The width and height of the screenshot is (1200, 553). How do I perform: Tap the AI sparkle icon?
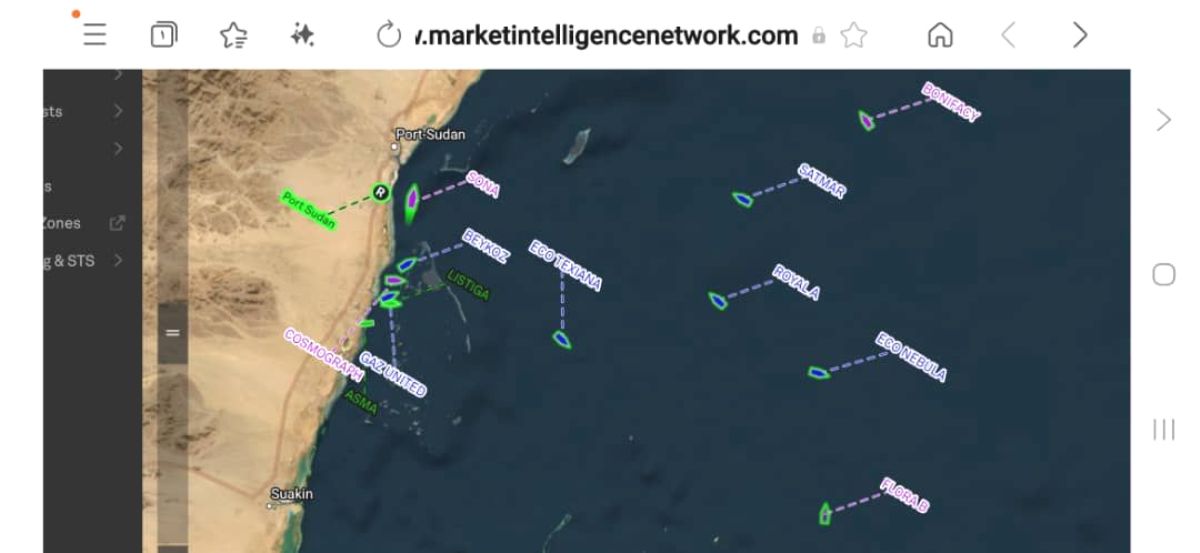coord(297,35)
